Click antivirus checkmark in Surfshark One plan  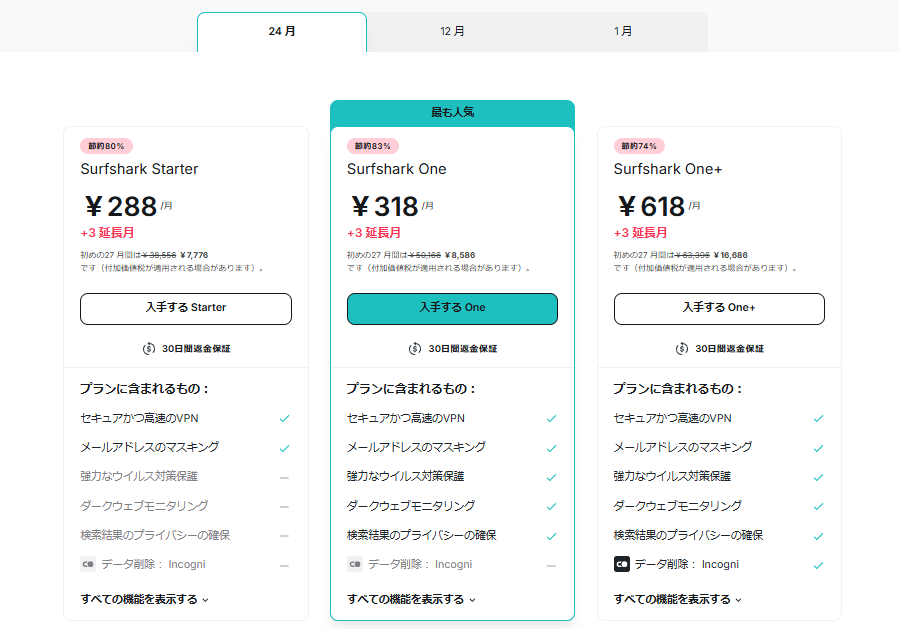pos(551,477)
